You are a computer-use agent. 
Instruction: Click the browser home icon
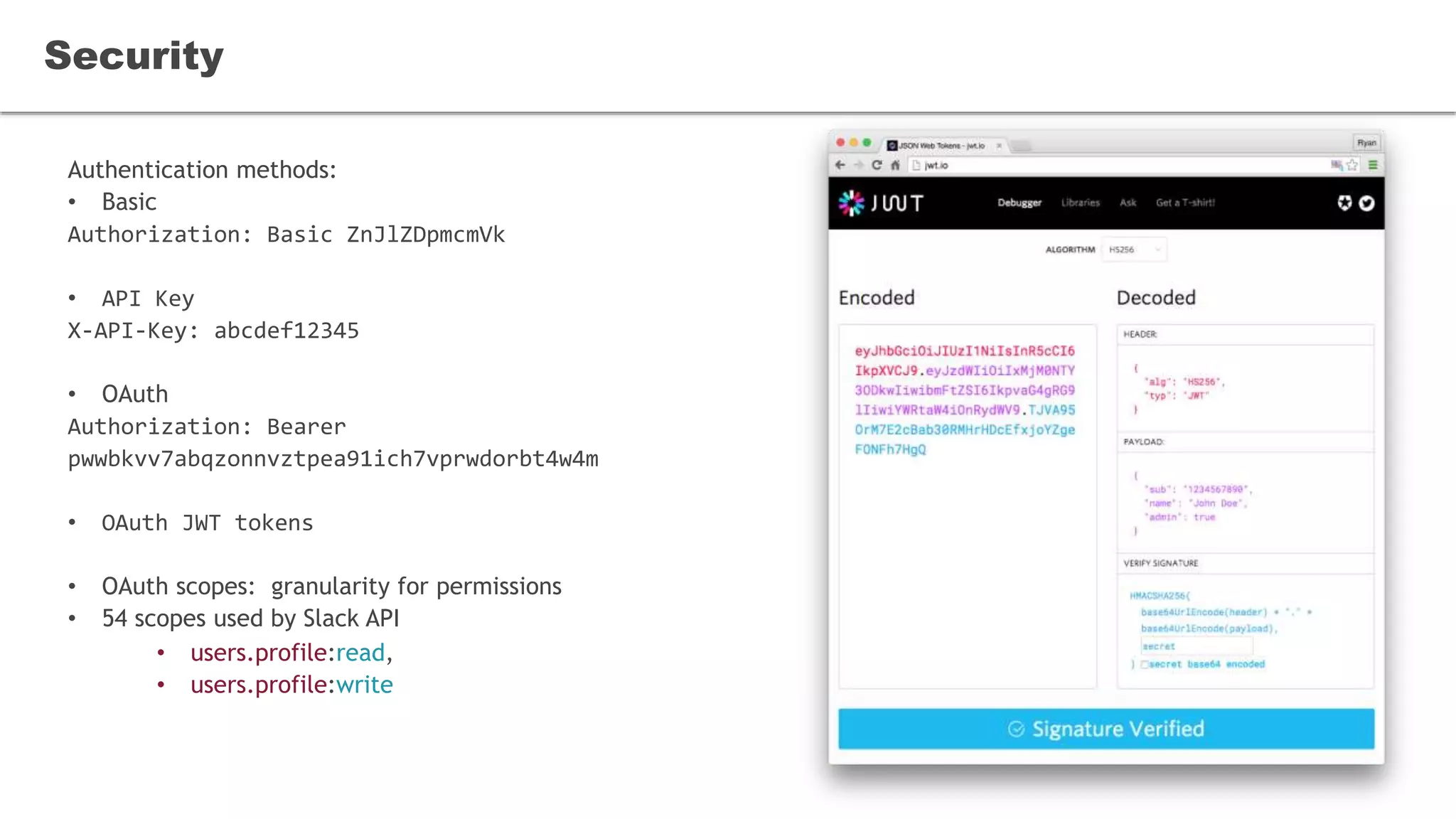(895, 165)
